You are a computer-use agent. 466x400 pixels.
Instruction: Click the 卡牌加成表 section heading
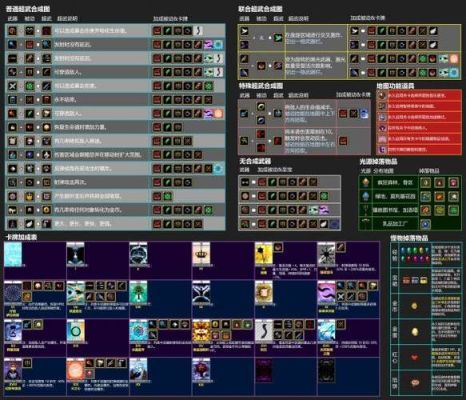tap(21, 237)
